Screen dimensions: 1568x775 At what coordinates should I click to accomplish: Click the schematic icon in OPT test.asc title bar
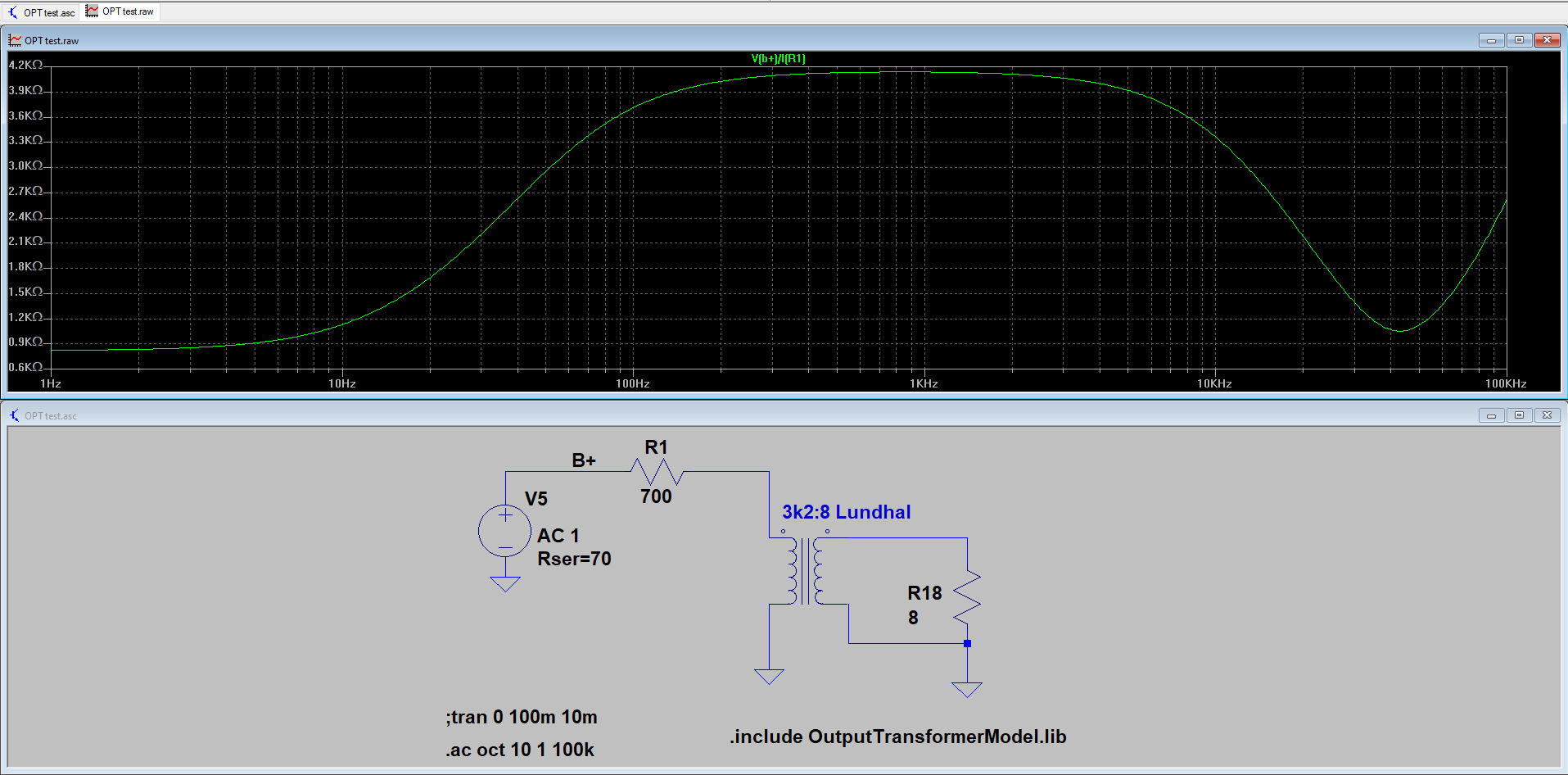[15, 415]
